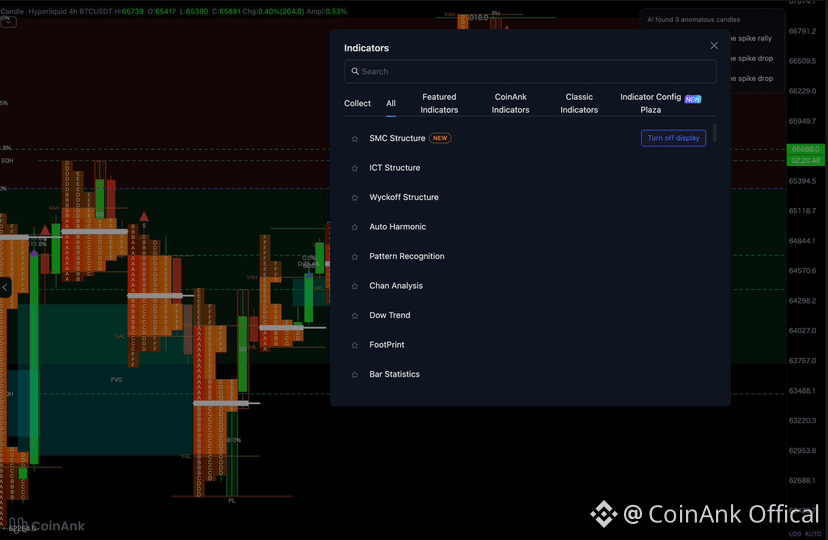Image resolution: width=828 pixels, height=540 pixels.
Task: Star the Pattern Recognition indicator
Action: click(355, 257)
